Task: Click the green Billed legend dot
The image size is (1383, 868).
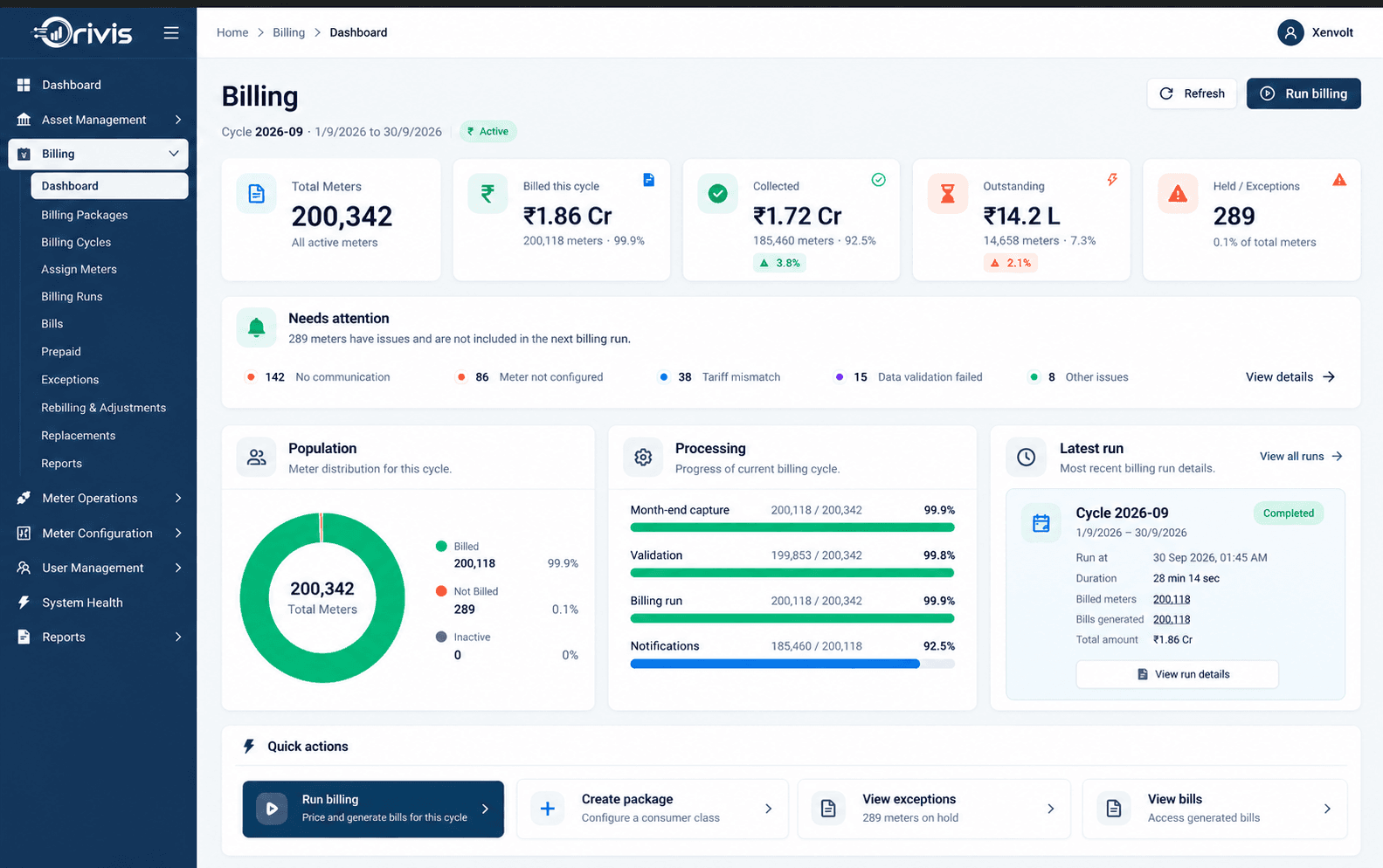Action: tap(441, 546)
